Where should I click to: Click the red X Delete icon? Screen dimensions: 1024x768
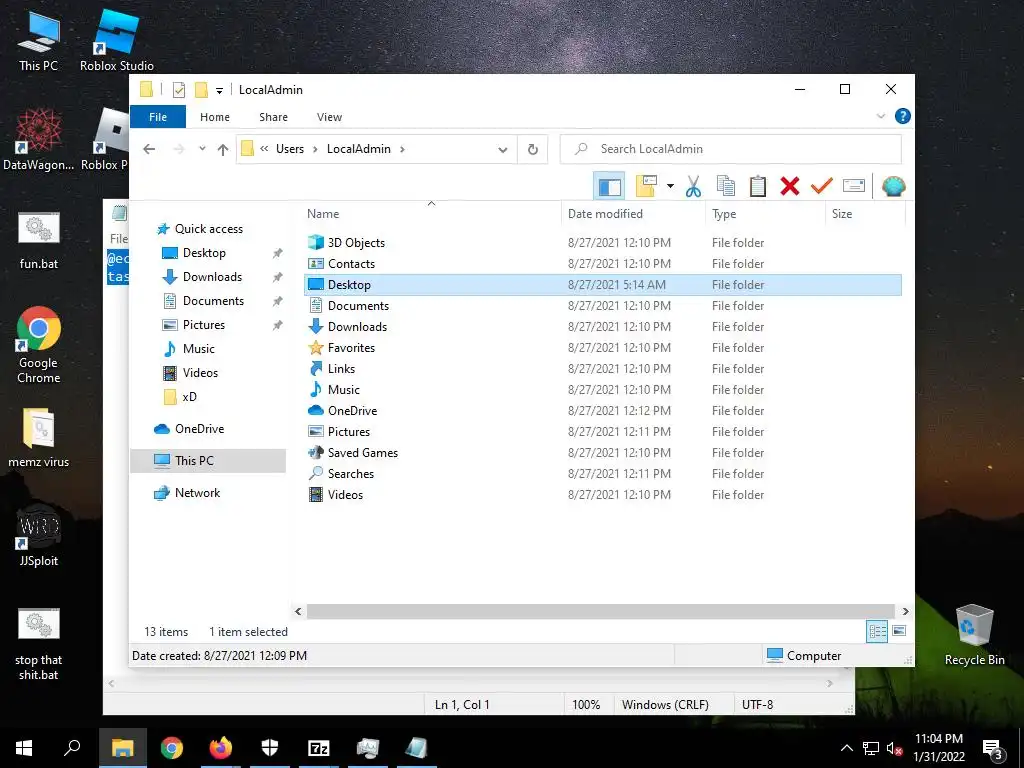pyautogui.click(x=790, y=187)
